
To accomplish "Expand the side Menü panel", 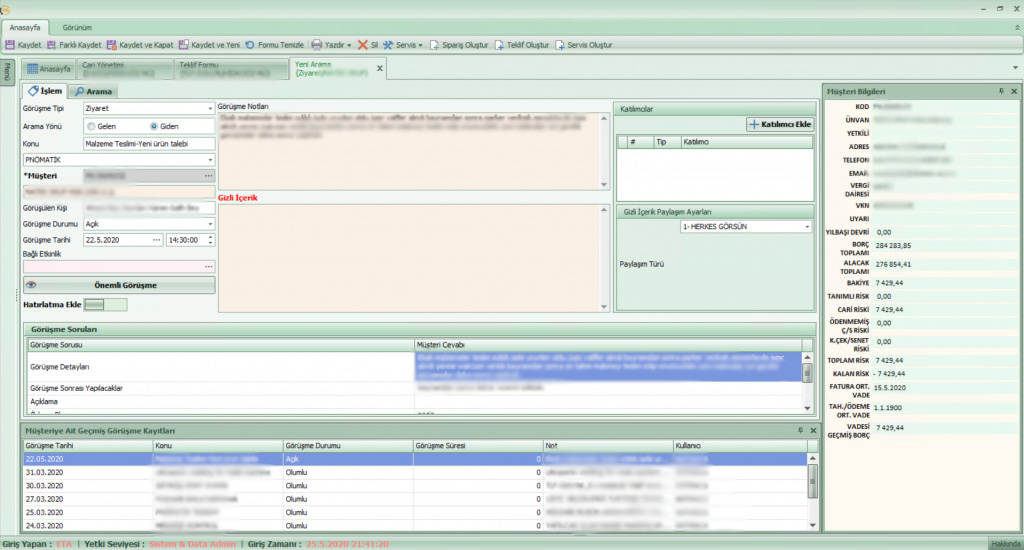I will point(7,72).
